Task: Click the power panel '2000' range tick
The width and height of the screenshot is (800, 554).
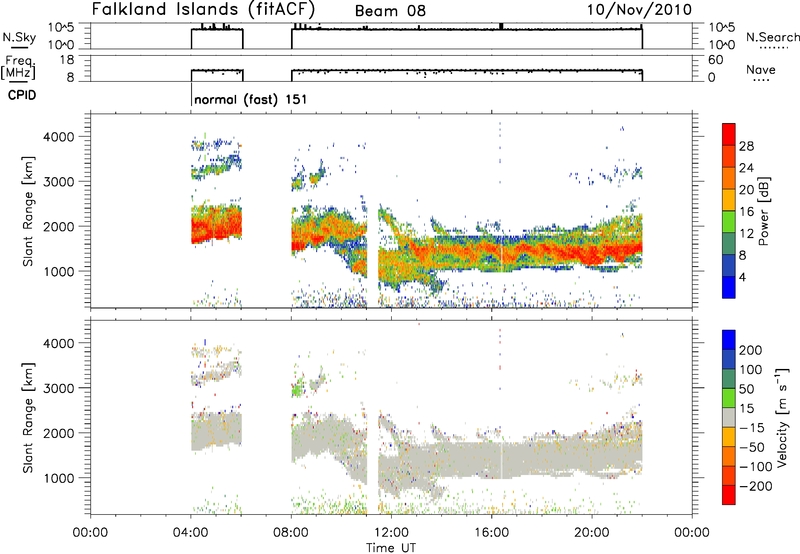Action: pyautogui.click(x=59, y=226)
